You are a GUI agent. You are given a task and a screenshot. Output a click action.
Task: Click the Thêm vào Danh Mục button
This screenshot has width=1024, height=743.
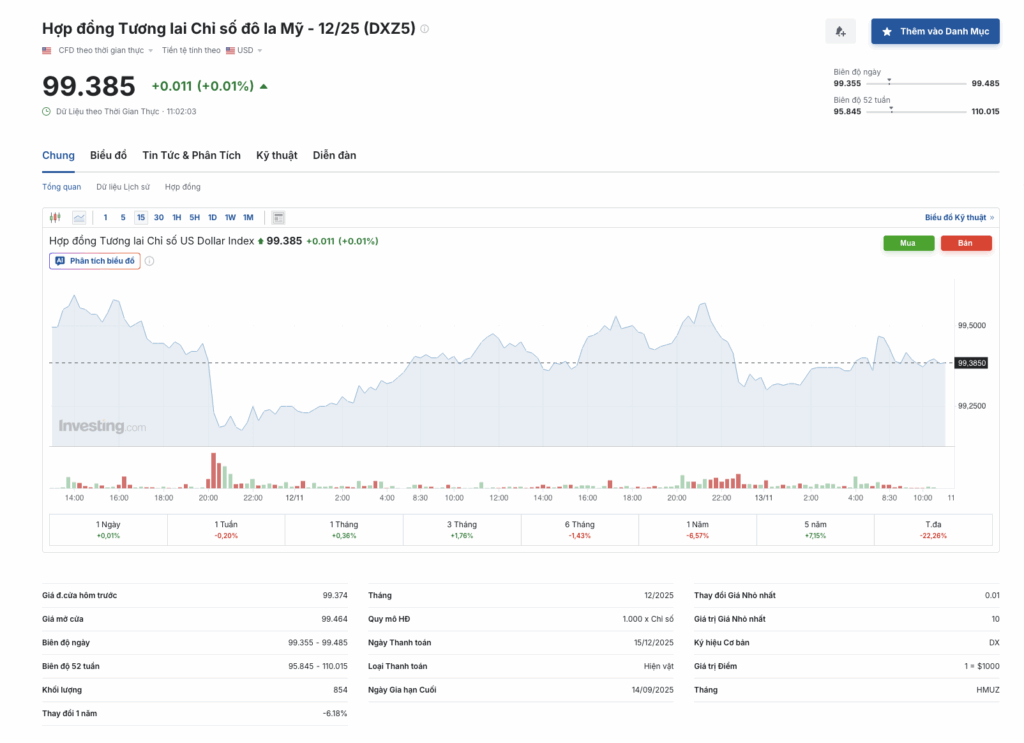tap(934, 32)
